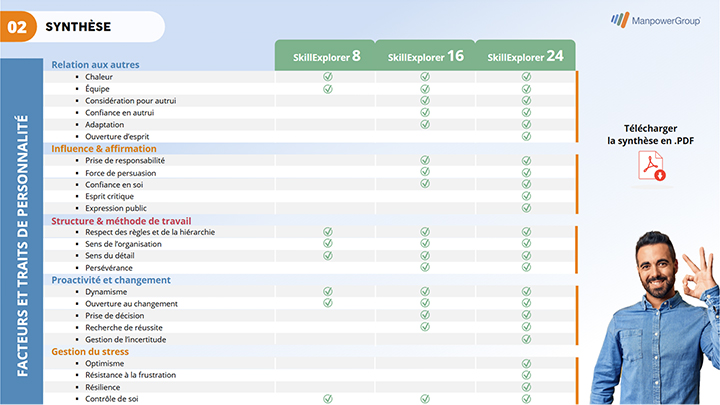Click the Force de persuasion label
The height and width of the screenshot is (405, 720).
(x=120, y=173)
